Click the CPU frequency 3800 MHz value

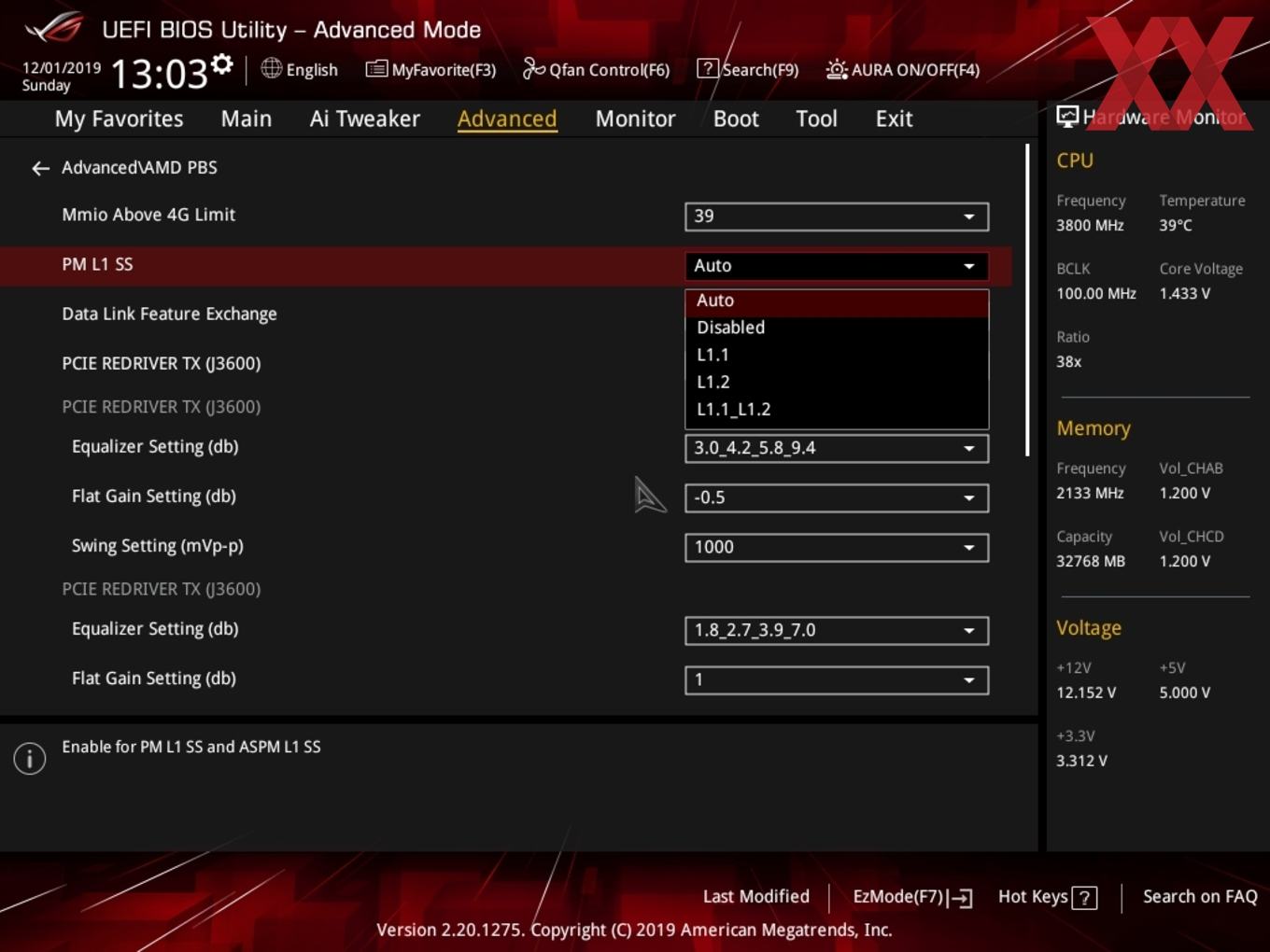pyautogui.click(x=1090, y=225)
